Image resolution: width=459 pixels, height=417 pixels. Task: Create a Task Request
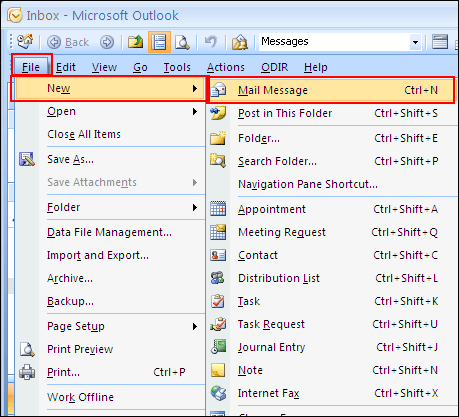pyautogui.click(x=332, y=324)
